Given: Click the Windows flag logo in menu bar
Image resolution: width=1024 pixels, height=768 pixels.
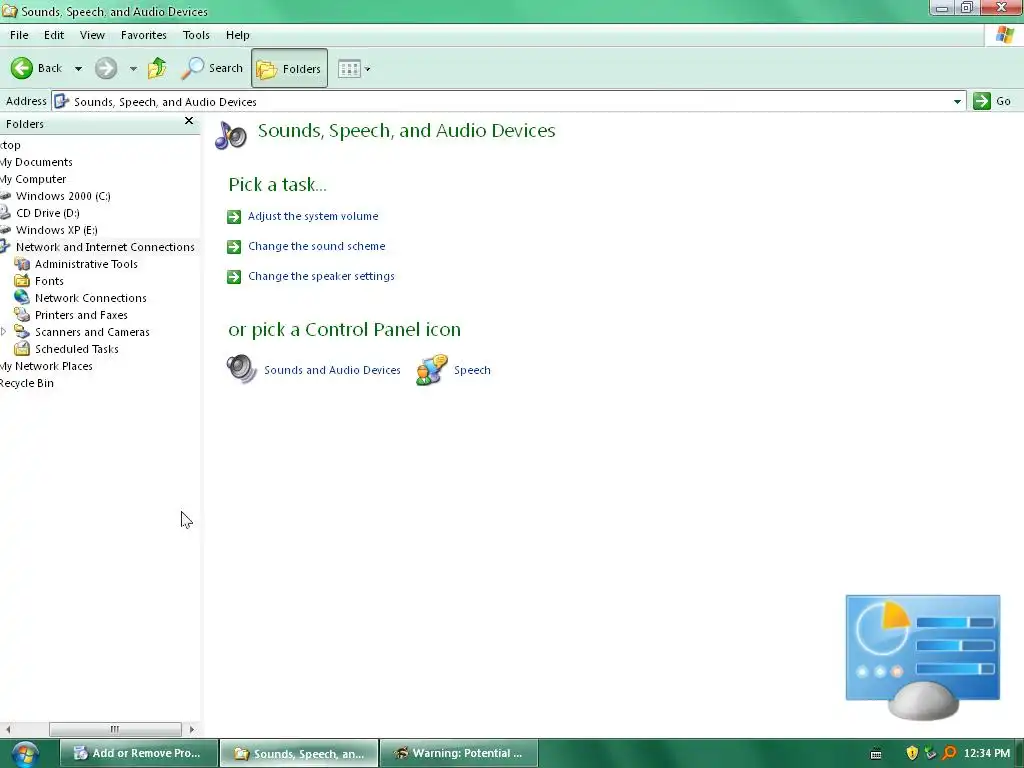Looking at the screenshot, I should click(x=1004, y=35).
